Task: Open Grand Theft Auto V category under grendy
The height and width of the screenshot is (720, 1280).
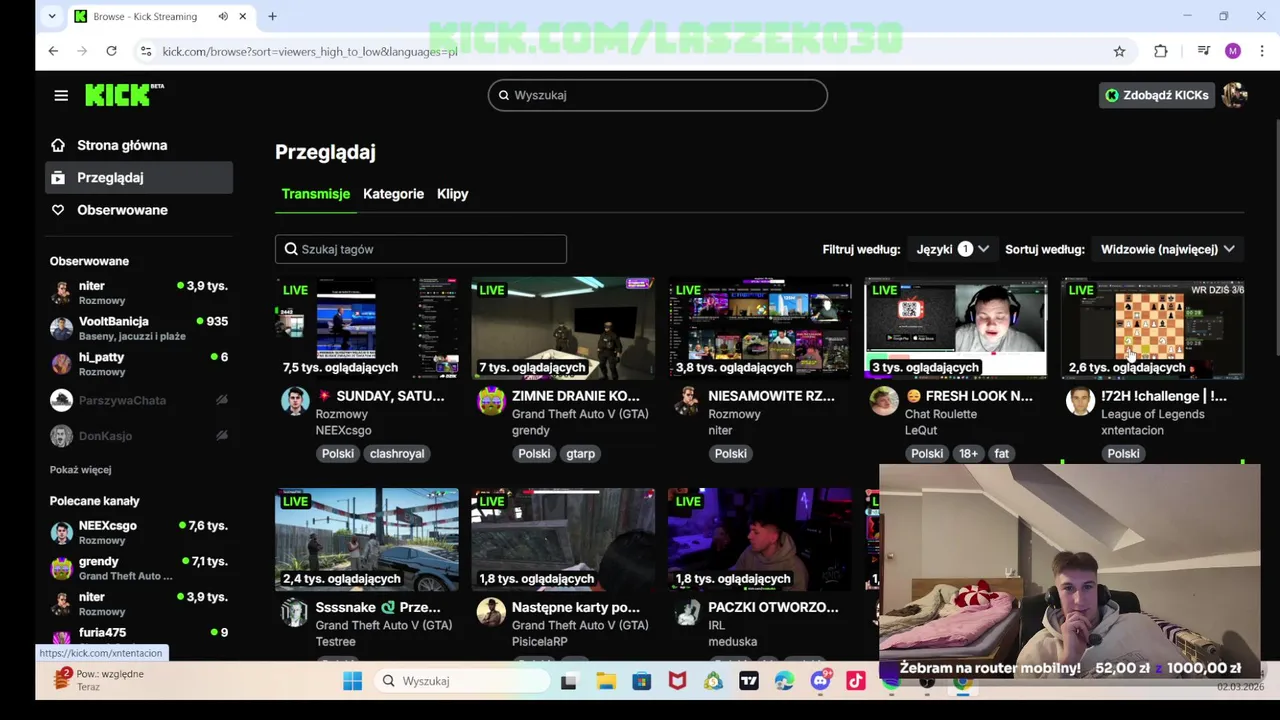Action: coord(580,414)
